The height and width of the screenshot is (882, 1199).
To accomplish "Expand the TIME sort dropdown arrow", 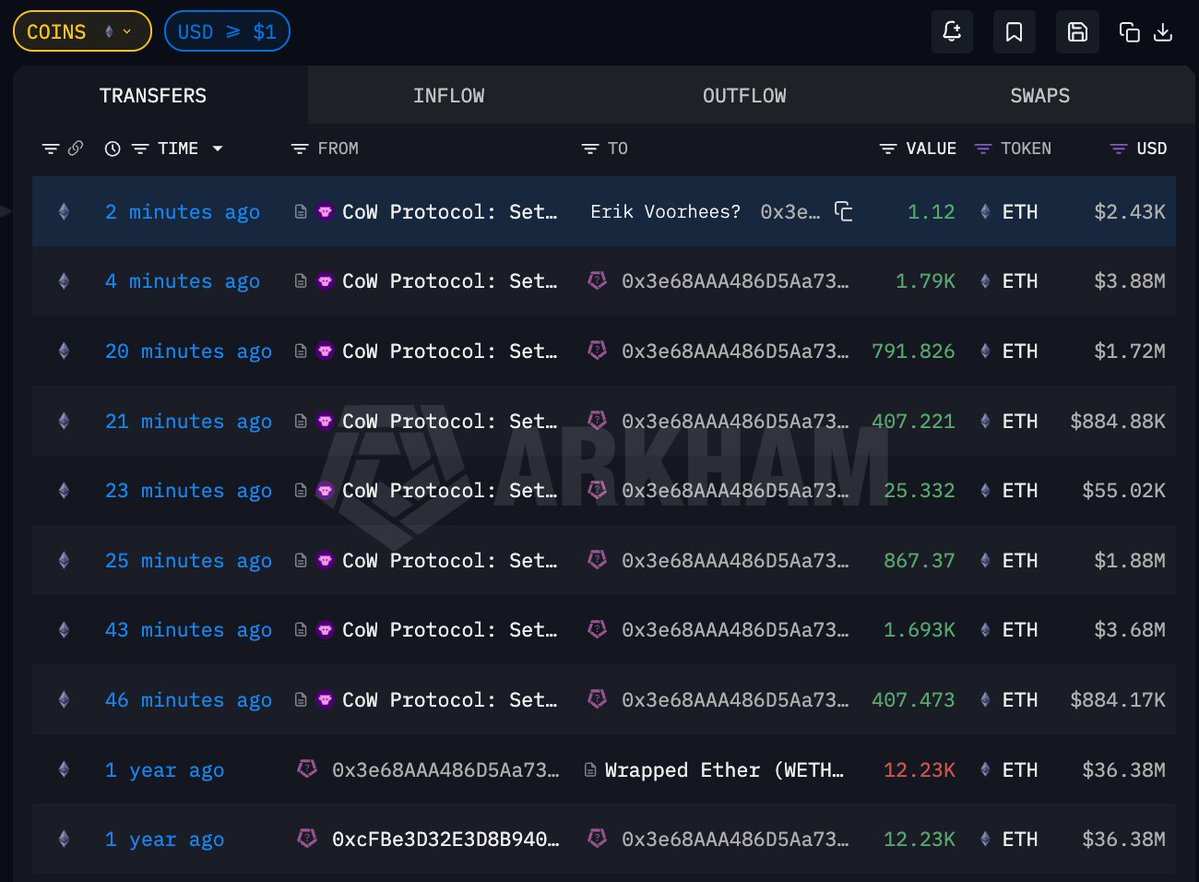I will [x=217, y=149].
